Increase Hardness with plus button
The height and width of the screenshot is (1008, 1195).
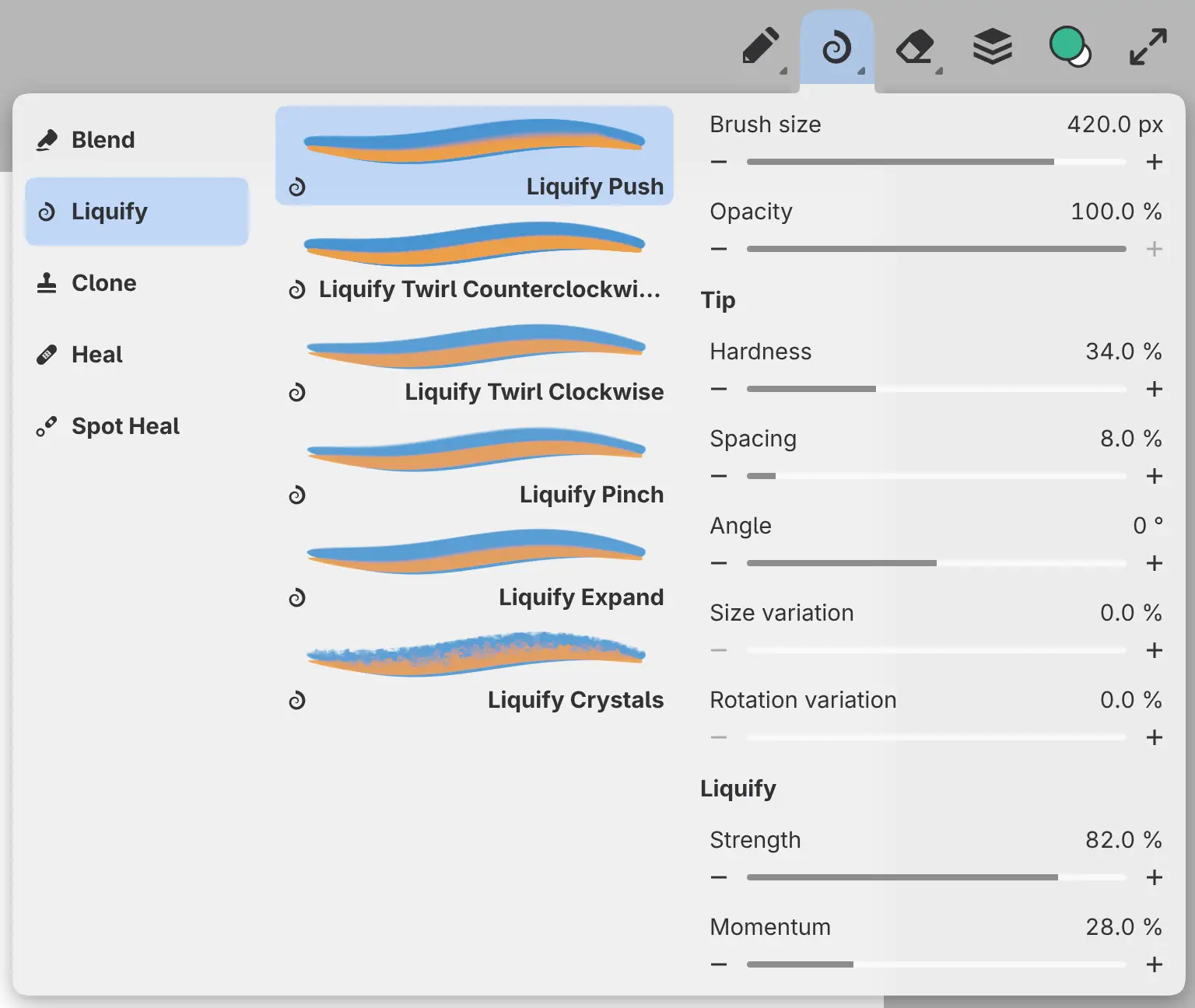tap(1155, 389)
